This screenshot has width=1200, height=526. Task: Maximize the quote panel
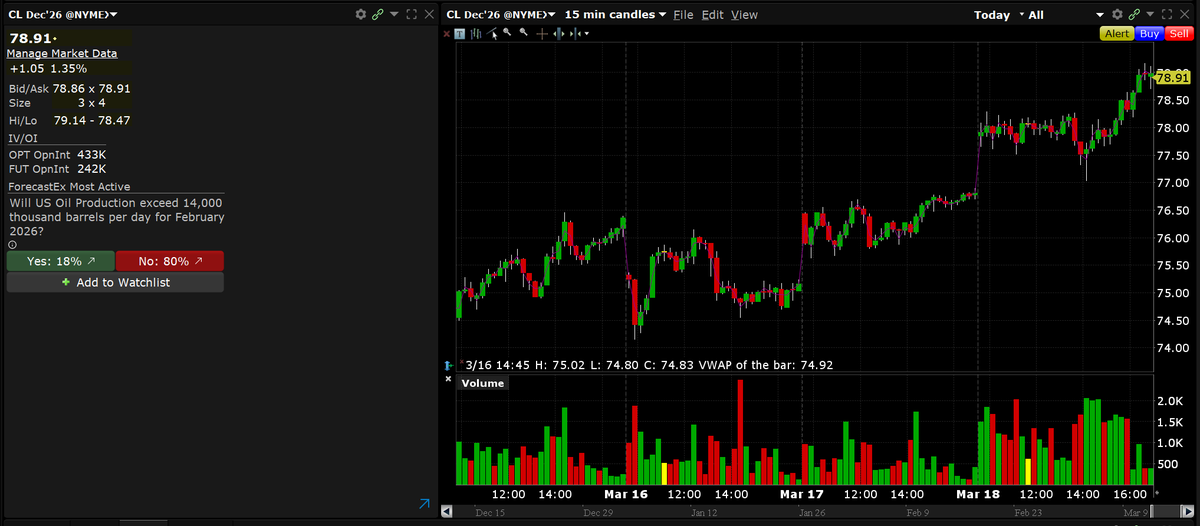coord(411,14)
